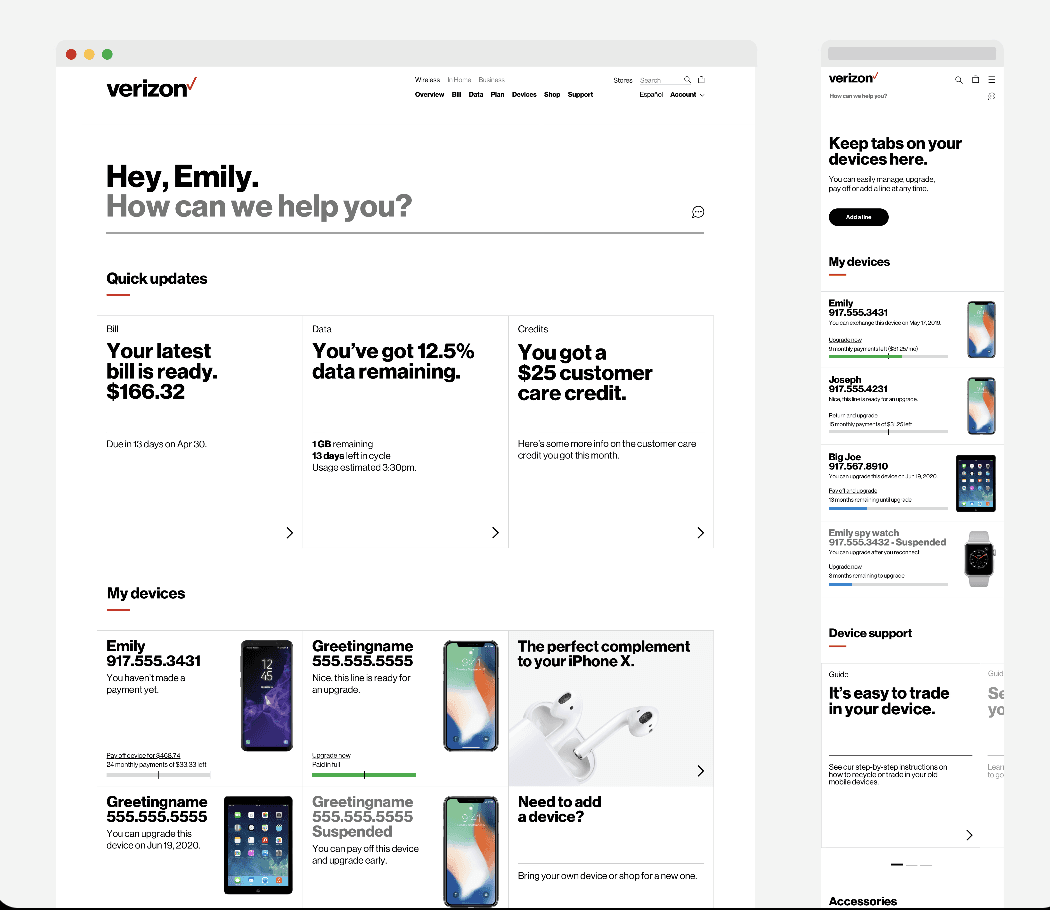1050x910 pixels.
Task: Select the Business tab
Action: [x=492, y=80]
